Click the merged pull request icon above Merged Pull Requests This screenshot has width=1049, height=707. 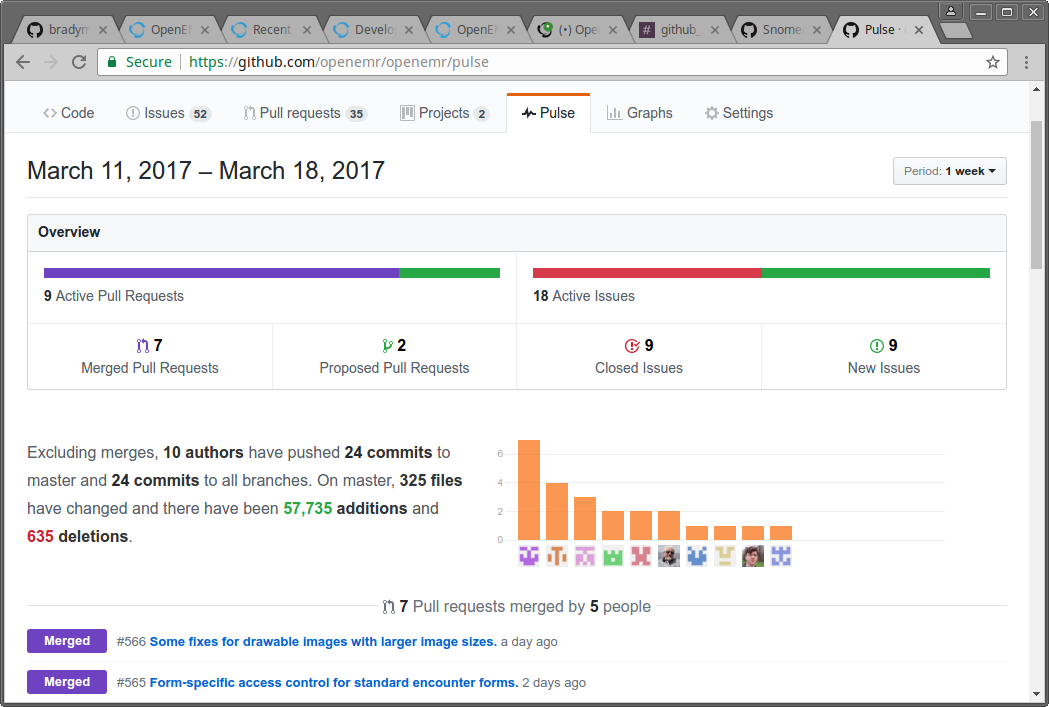pos(142,346)
